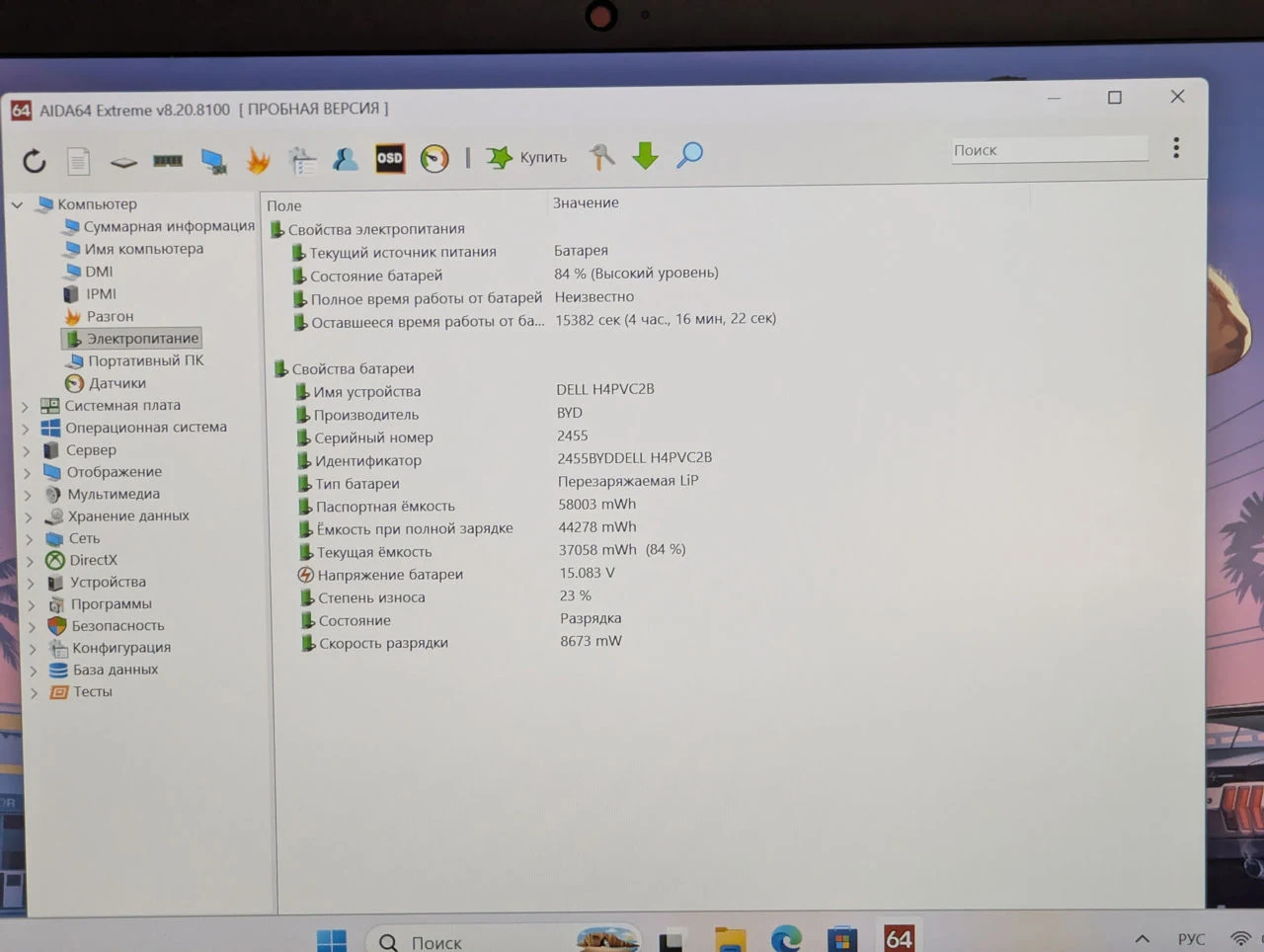The height and width of the screenshot is (952, 1264).
Task: Expand the Мультимедиа tree node
Action: click(29, 495)
